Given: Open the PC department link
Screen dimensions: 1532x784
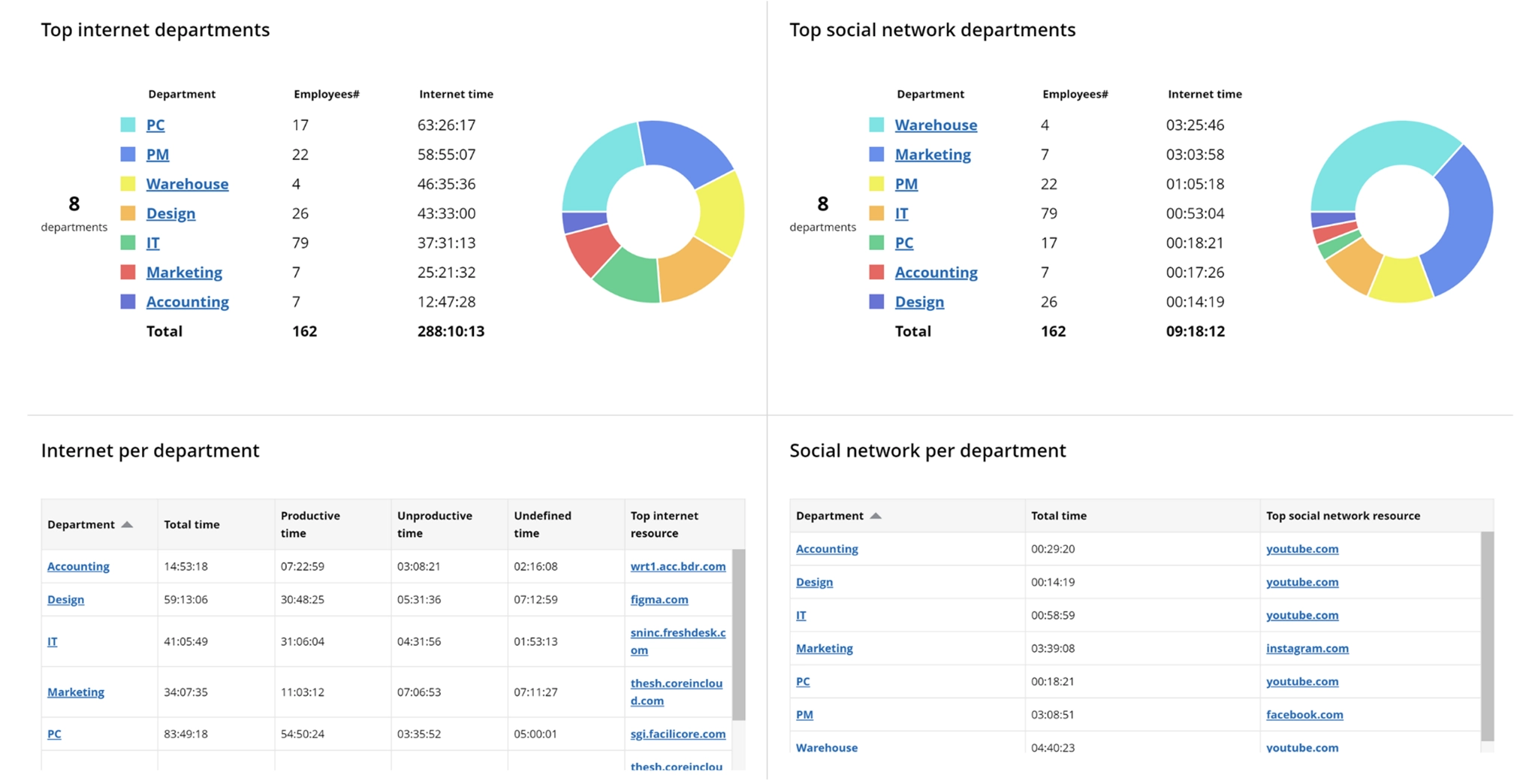Looking at the screenshot, I should 155,125.
